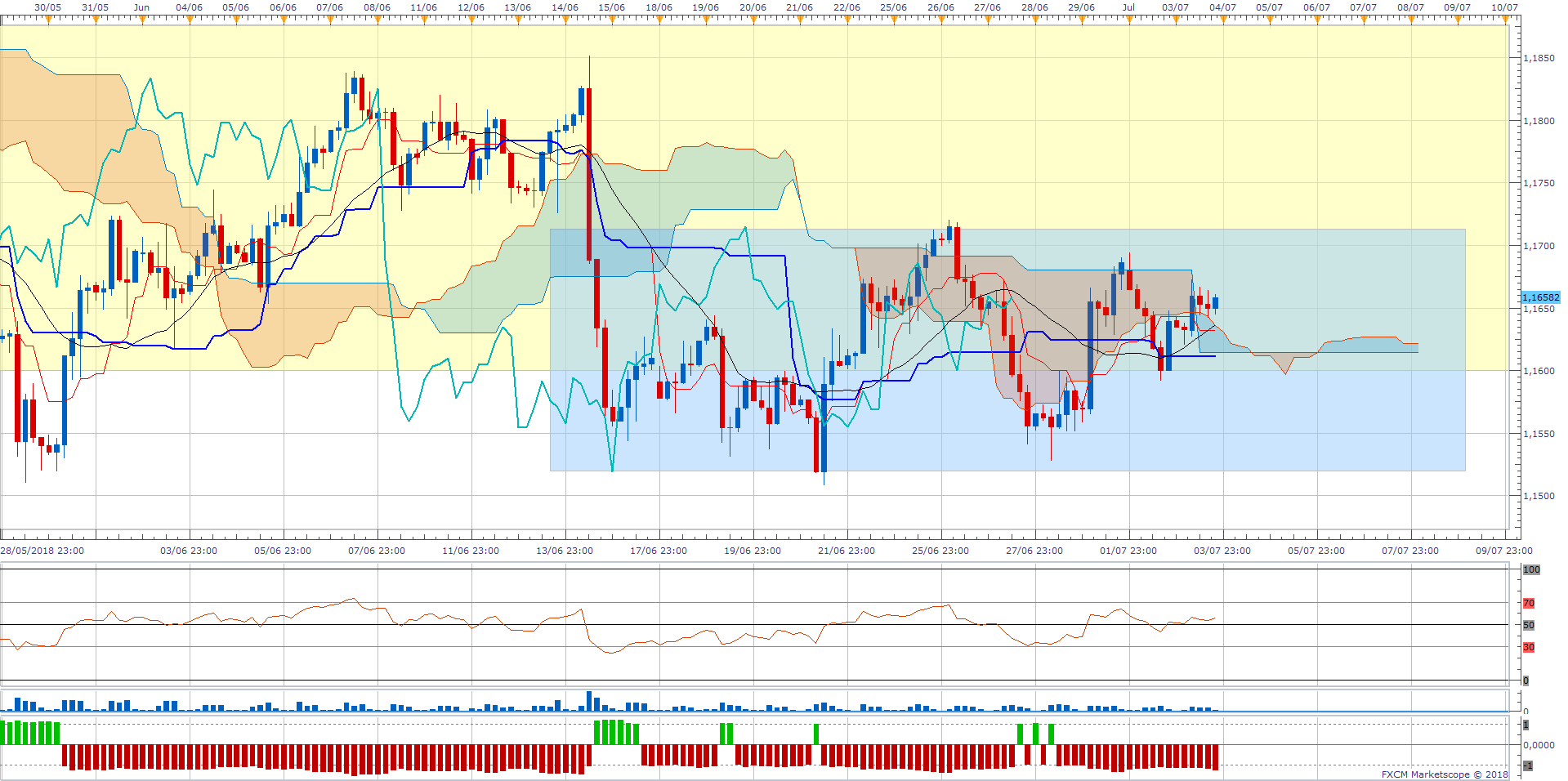Select the RSI 50 midline label
Image resolution: width=1568 pixels, height=781 pixels.
coord(1529,625)
